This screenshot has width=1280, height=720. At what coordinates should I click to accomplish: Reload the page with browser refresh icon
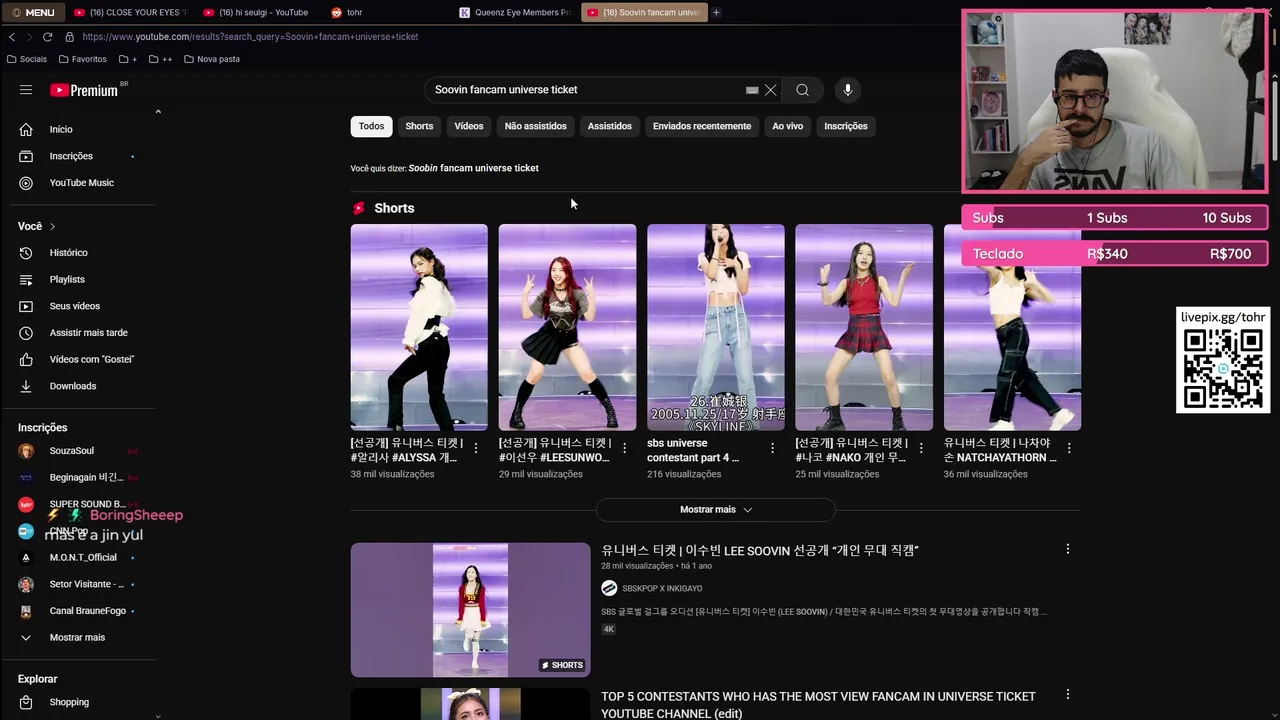tap(47, 37)
